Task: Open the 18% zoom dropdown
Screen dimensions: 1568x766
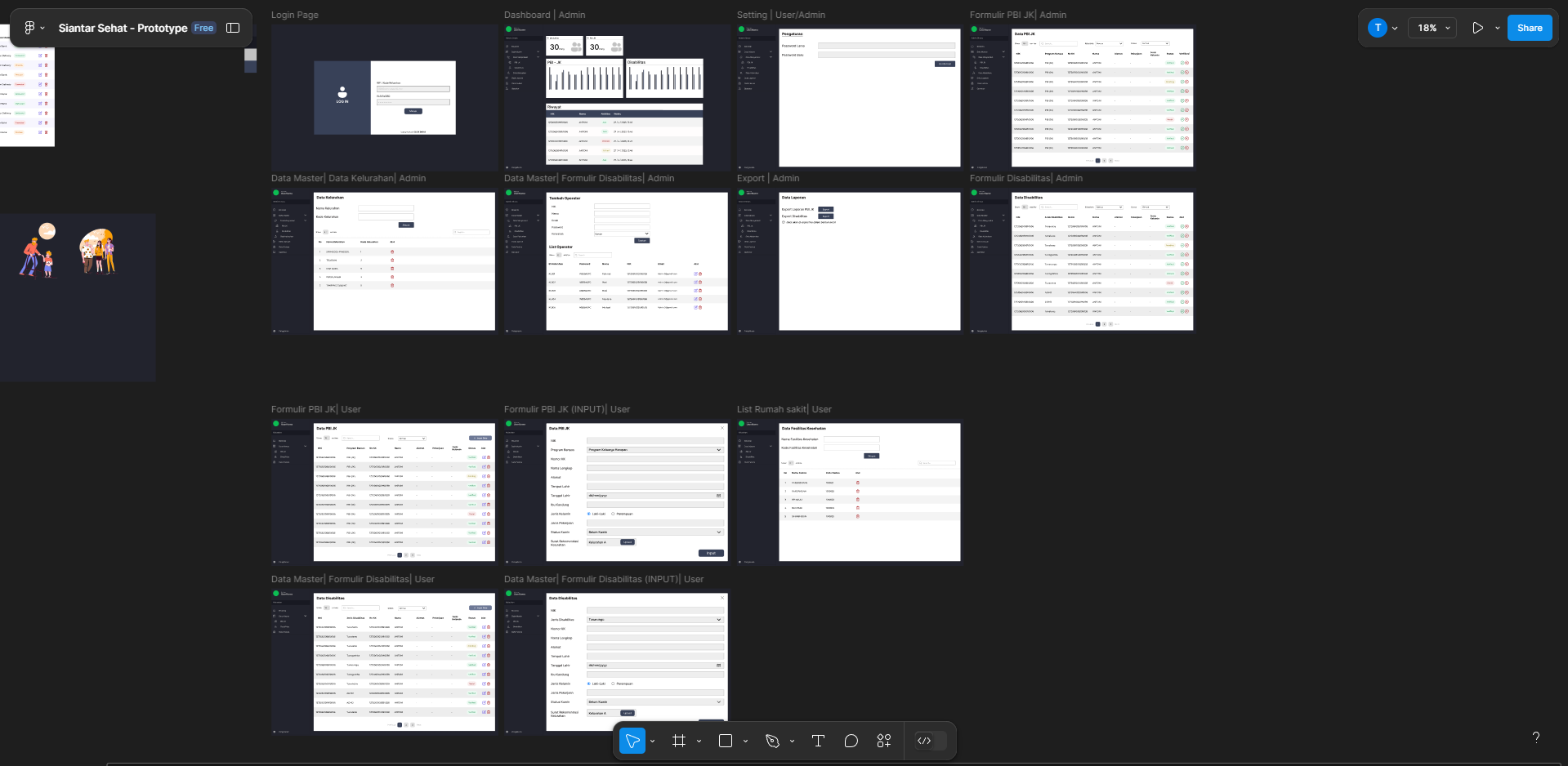Action: 1433,28
